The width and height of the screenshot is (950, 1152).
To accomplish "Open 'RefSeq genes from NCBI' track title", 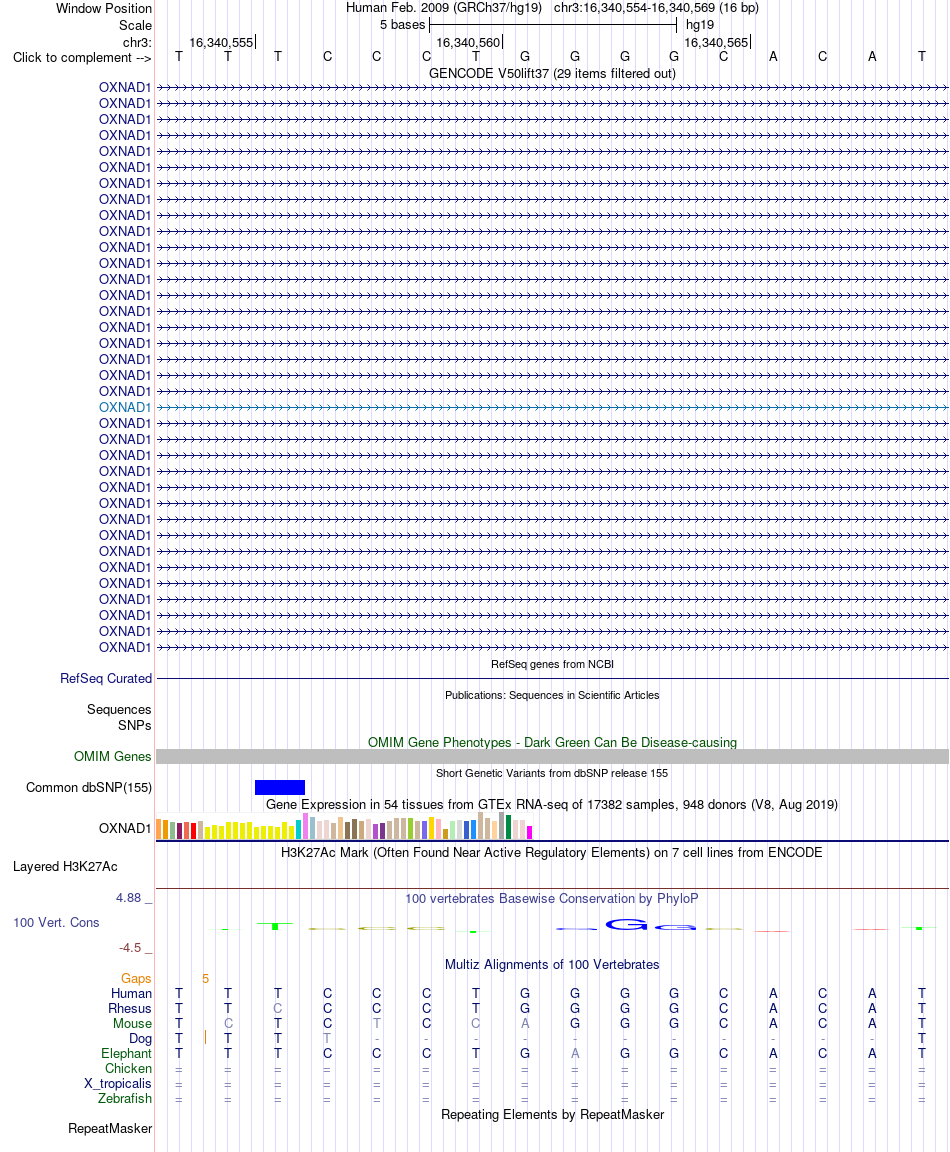I will (x=552, y=664).
